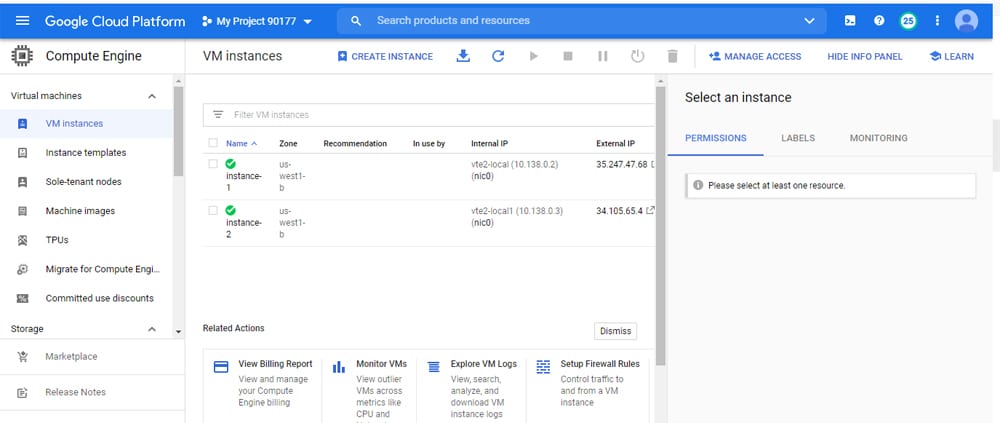Click the user account avatar

point(966,20)
